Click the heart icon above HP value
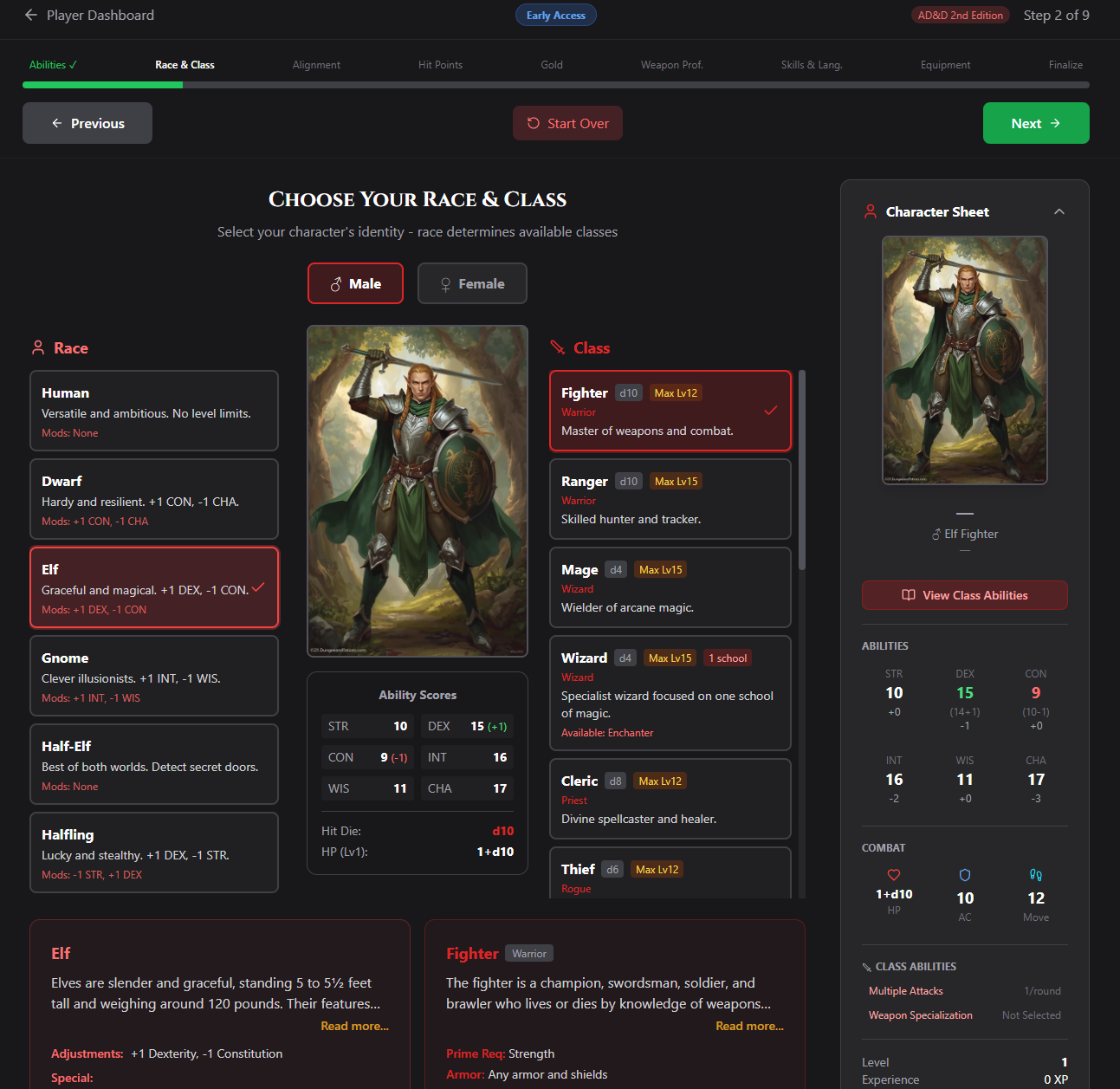1120x1089 pixels. (x=893, y=875)
